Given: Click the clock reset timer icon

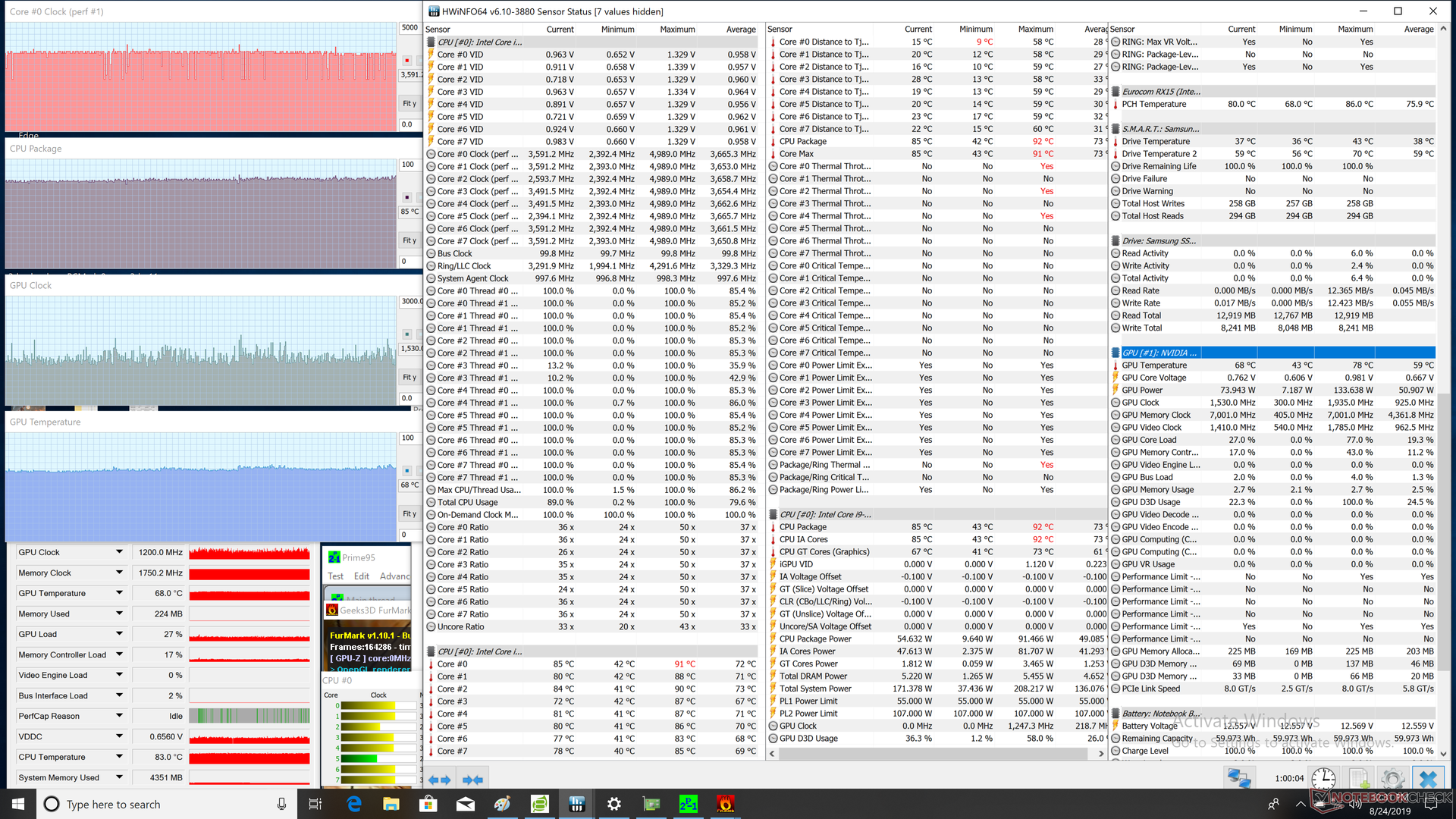Looking at the screenshot, I should pyautogui.click(x=1323, y=779).
